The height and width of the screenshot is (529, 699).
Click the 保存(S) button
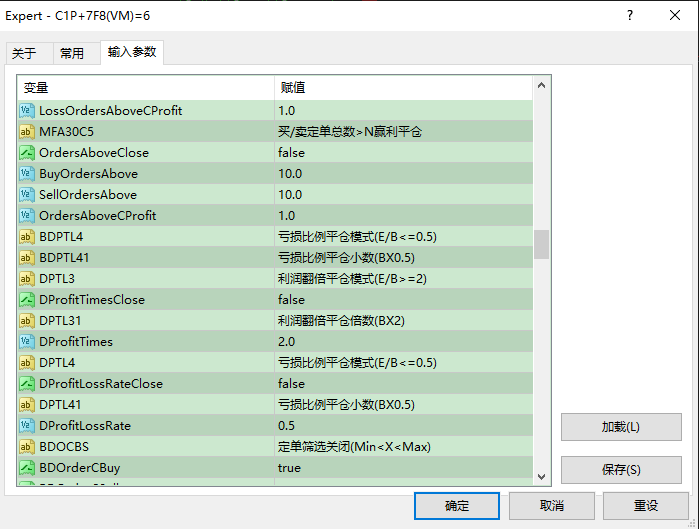pyautogui.click(x=621, y=470)
